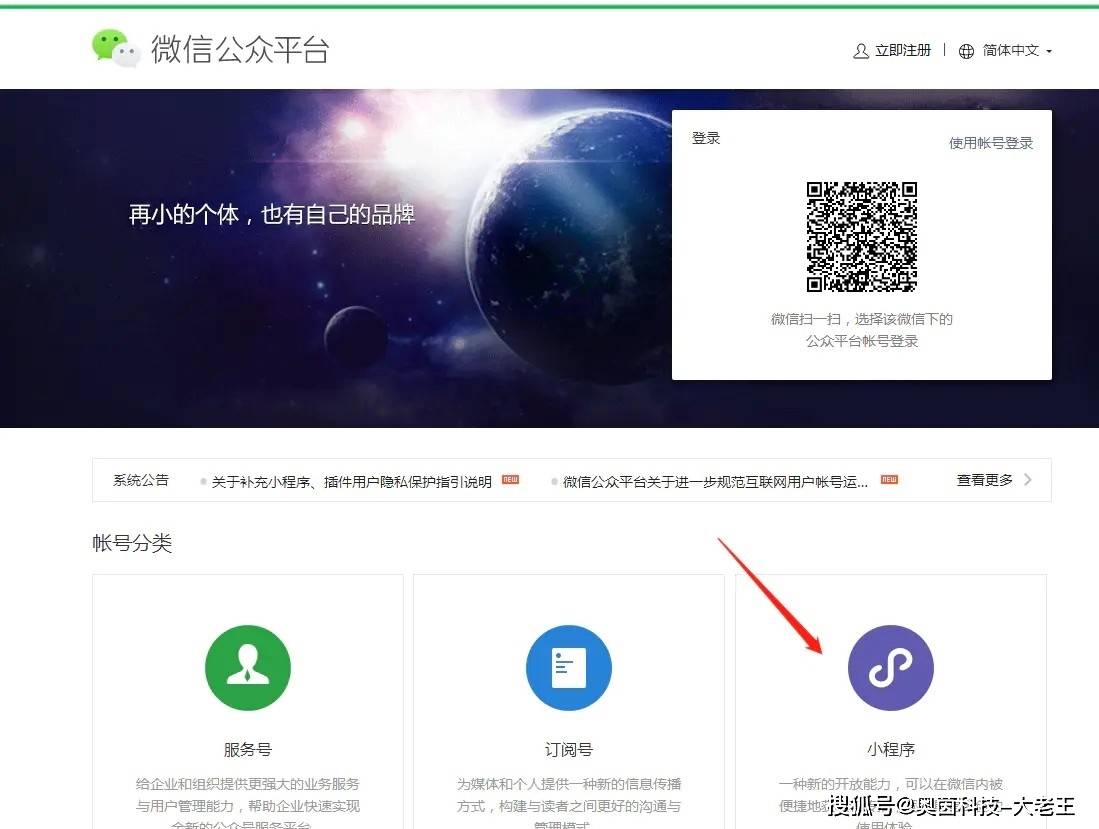Open announcement 微信公众平台关于进一步规范互联网用户帐号
Viewport: 1099px width, 829px height.
pos(715,482)
